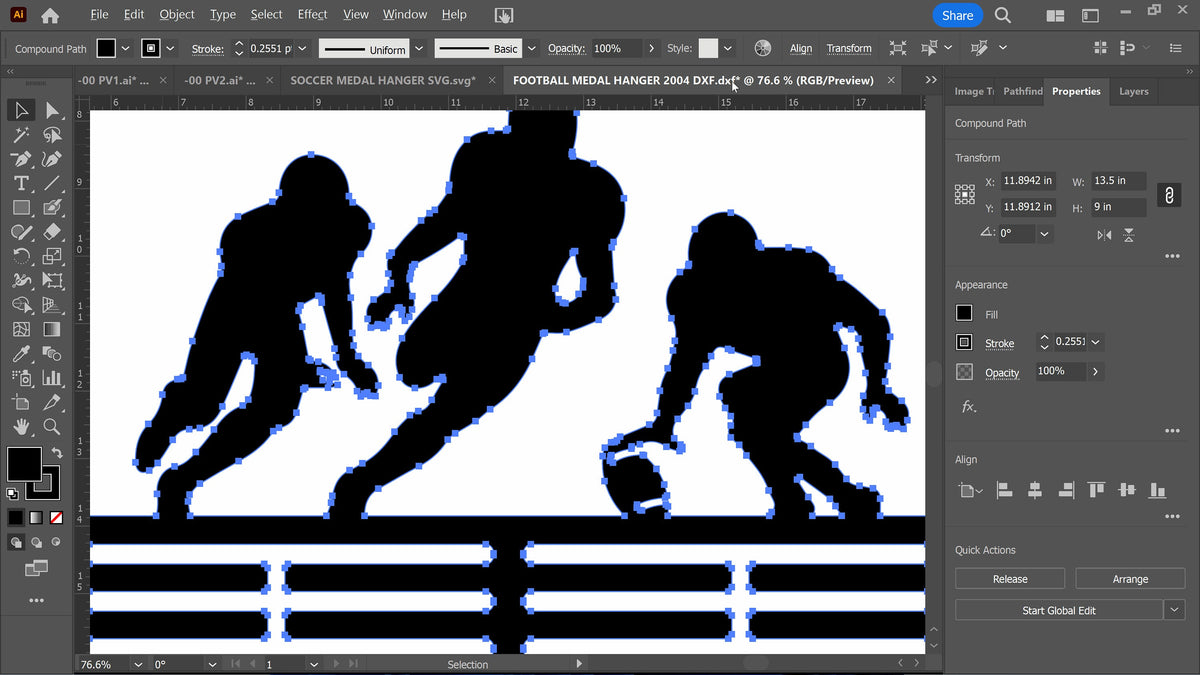The image size is (1200, 675).
Task: Click the Recolor Artwork wheel icon
Action: click(763, 48)
